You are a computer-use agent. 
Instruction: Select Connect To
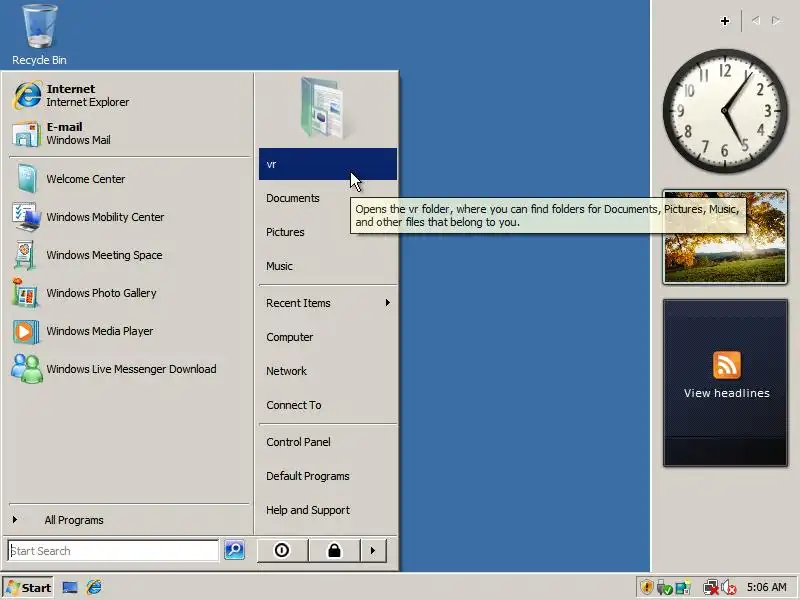tap(328, 405)
